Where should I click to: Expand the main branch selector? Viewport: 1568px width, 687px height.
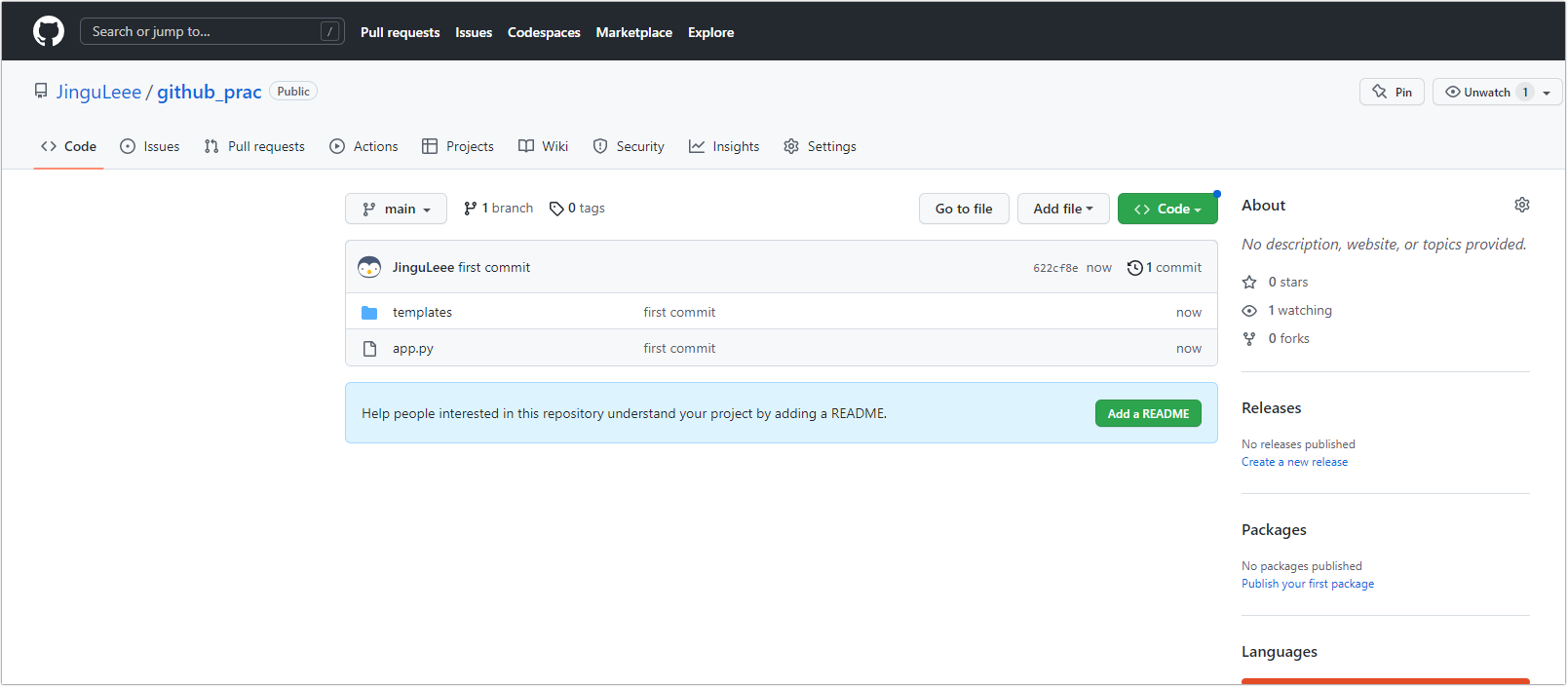click(396, 209)
